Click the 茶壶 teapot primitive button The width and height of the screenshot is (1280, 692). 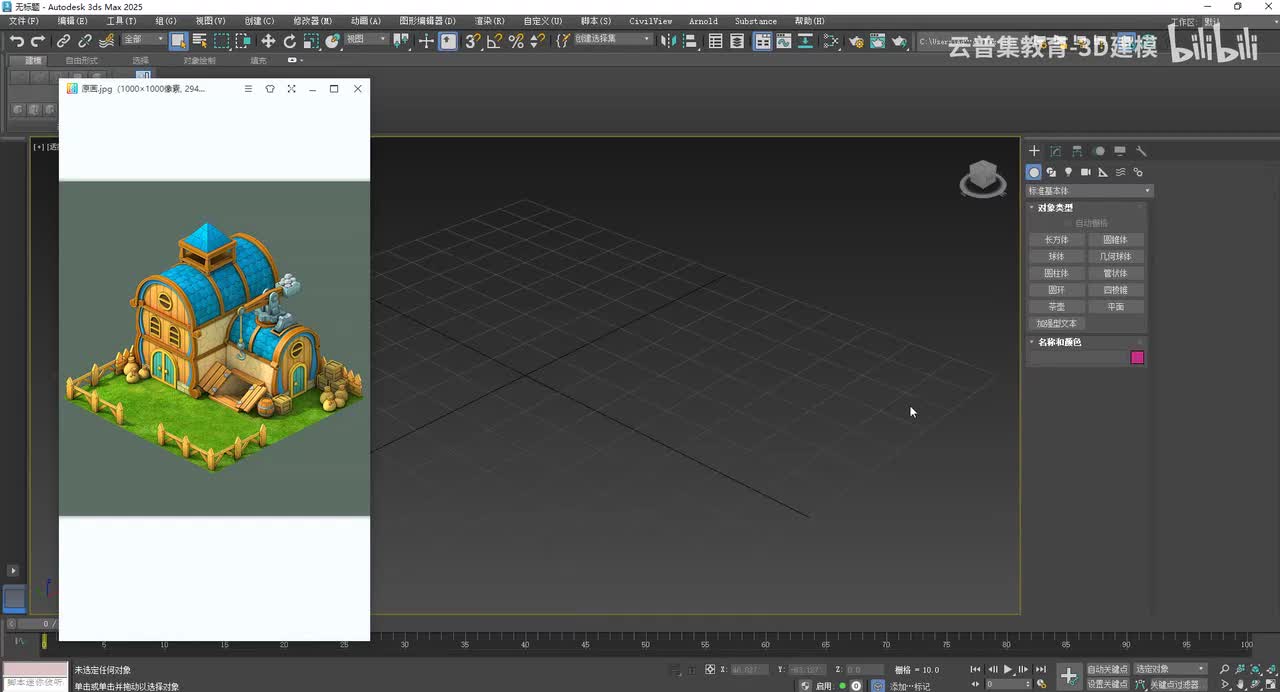coord(1056,307)
